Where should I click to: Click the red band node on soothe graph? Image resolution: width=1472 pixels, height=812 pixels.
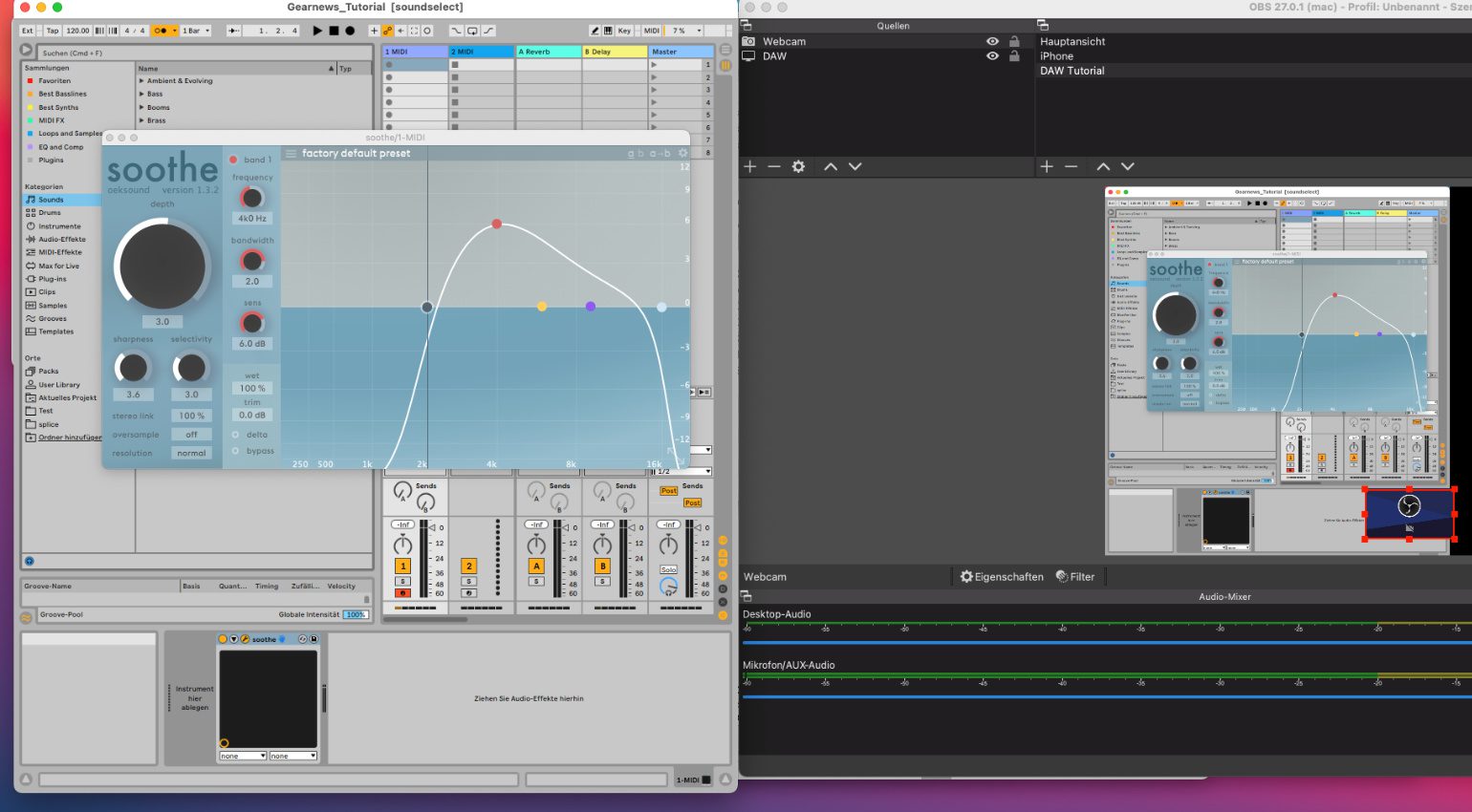pos(496,224)
